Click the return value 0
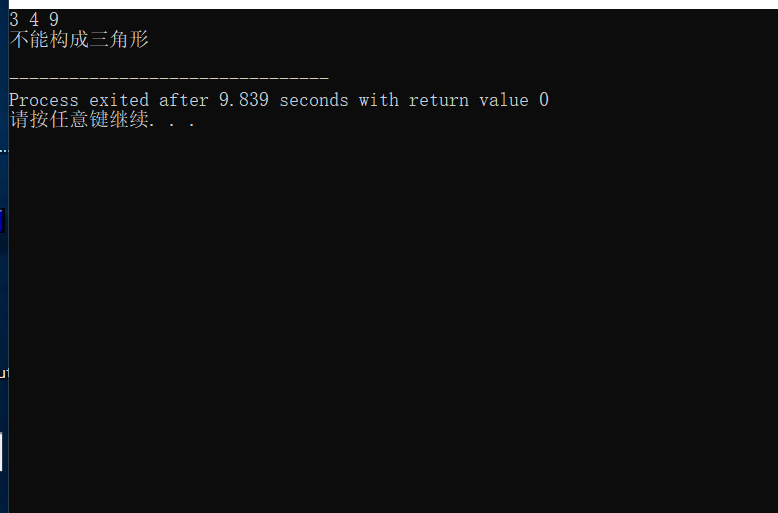This screenshot has width=778, height=513. coord(544,100)
